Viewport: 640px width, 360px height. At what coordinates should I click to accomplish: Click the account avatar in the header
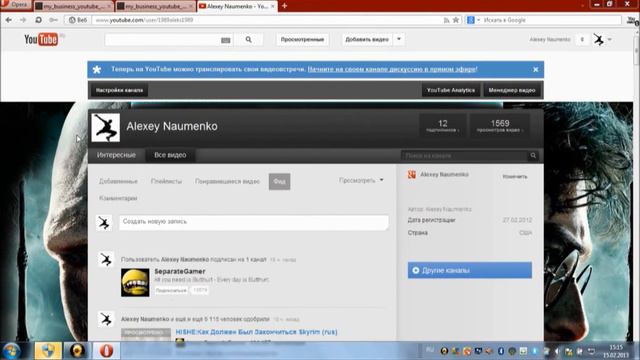[x=598, y=40]
